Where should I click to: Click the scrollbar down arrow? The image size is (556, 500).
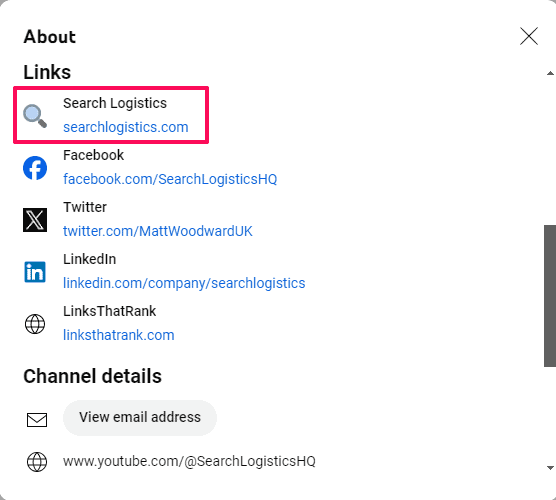pos(550,468)
